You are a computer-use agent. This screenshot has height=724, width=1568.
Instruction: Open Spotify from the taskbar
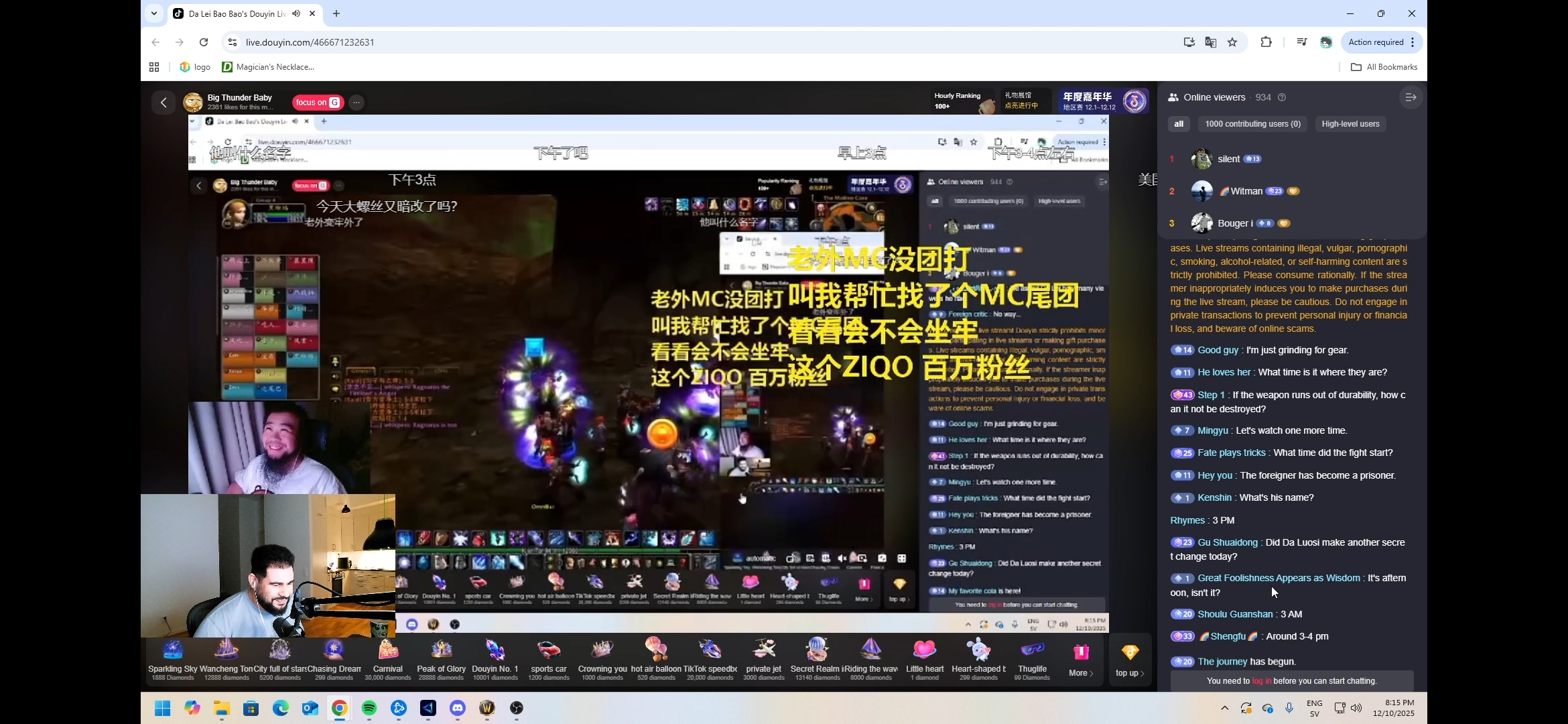369,708
